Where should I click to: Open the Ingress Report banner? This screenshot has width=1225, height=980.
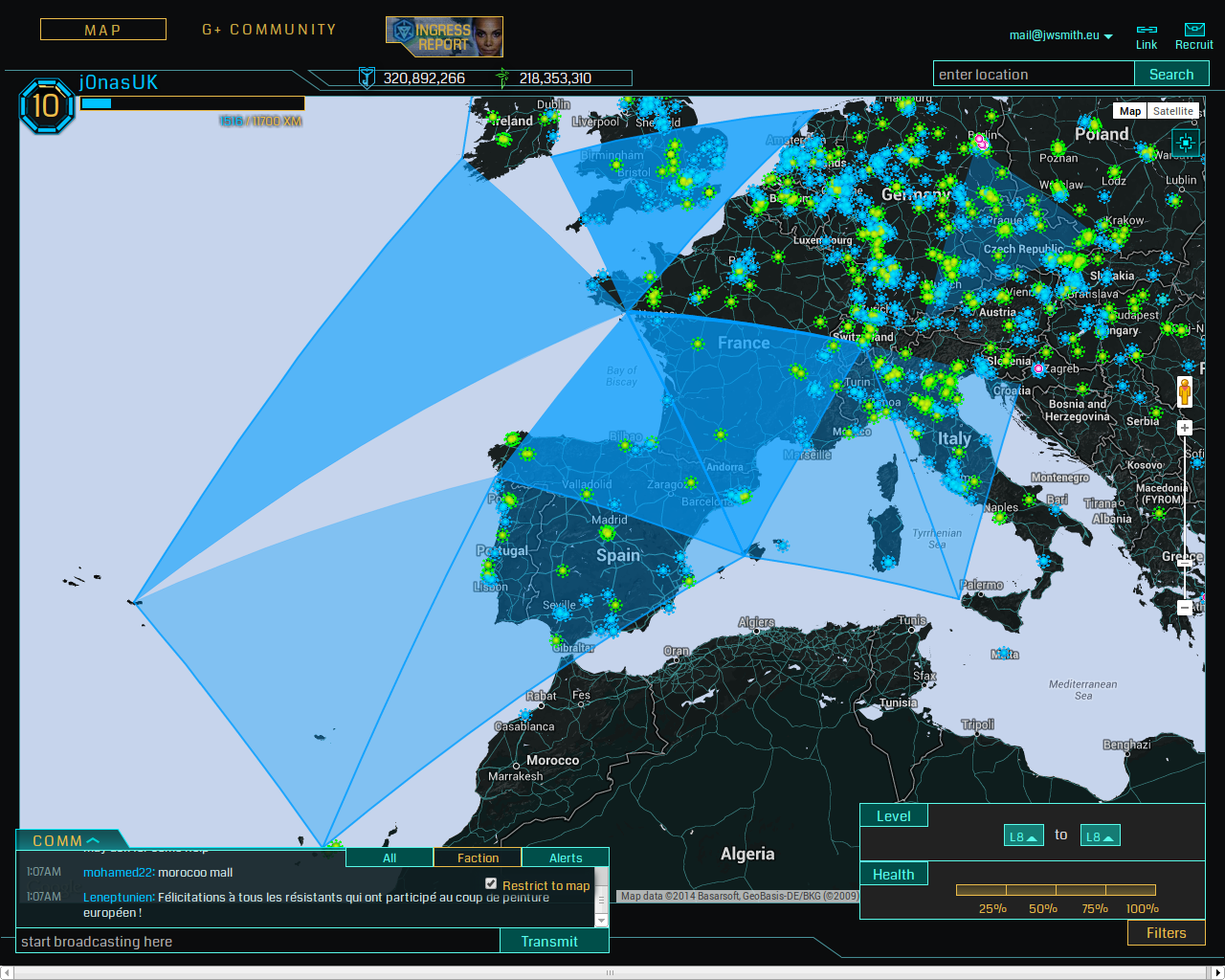(x=444, y=36)
